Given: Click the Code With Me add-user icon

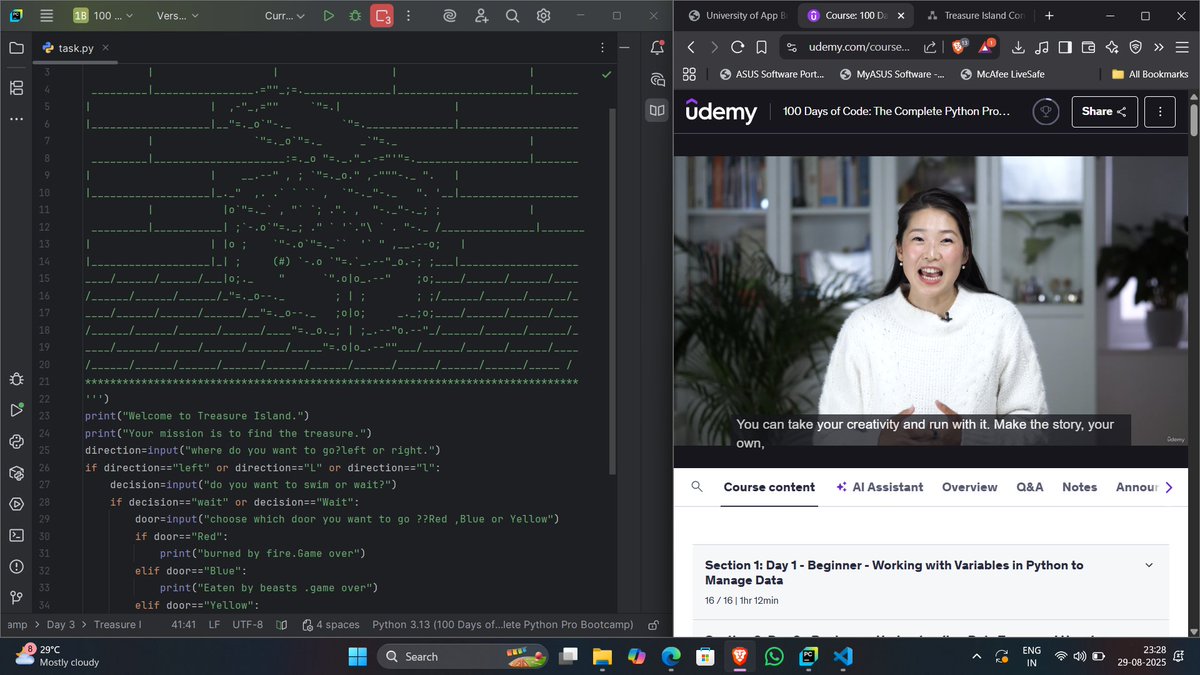Looking at the screenshot, I should click(482, 16).
